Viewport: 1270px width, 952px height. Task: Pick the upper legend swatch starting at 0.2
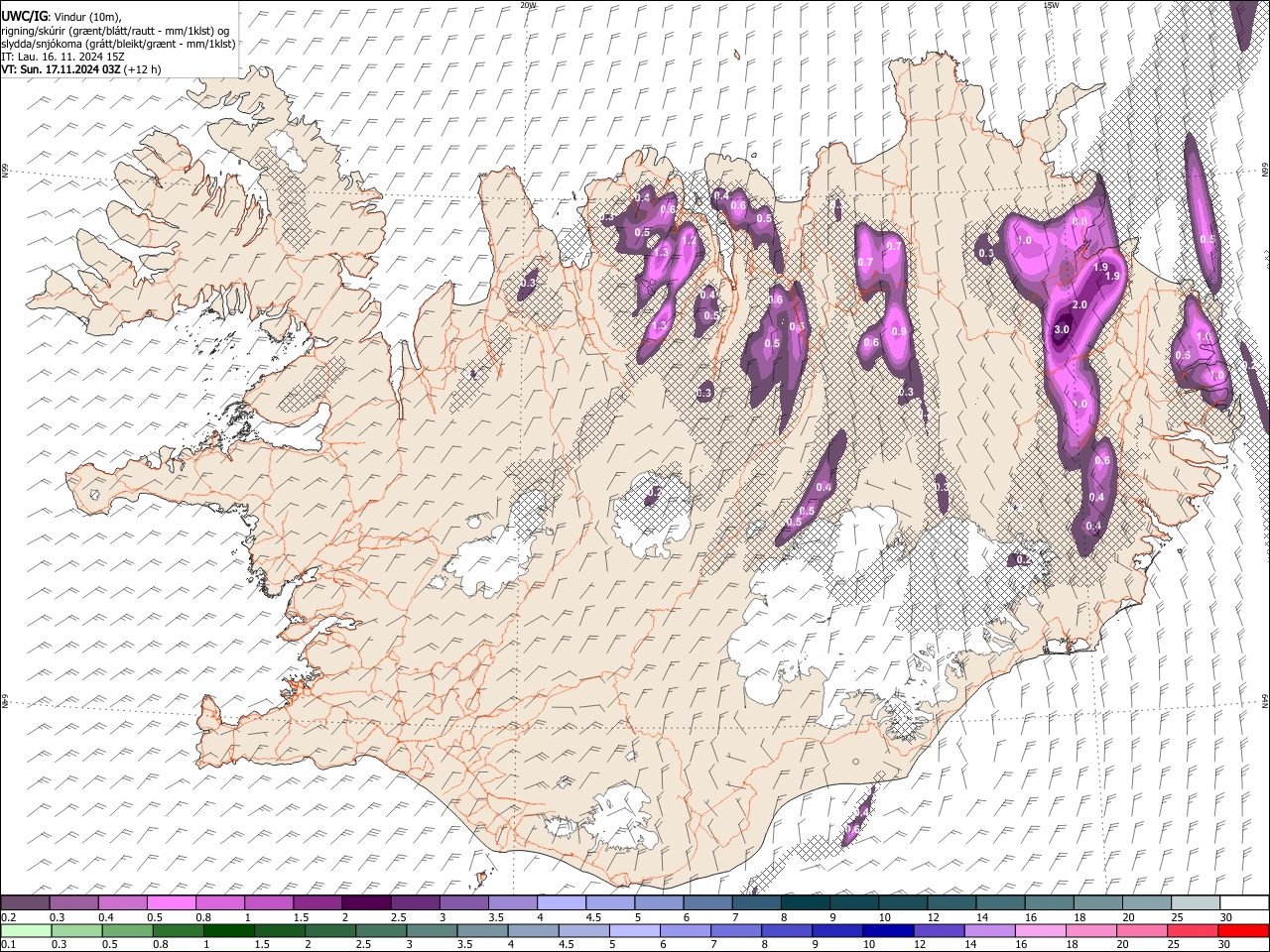[25, 903]
